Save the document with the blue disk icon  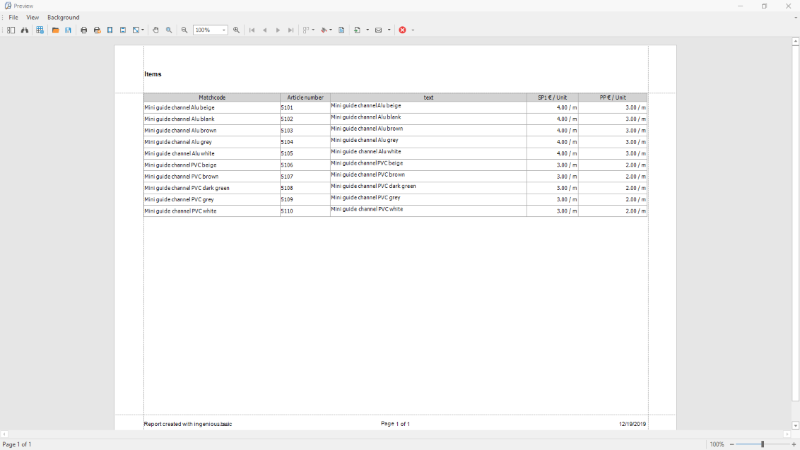(x=68, y=30)
